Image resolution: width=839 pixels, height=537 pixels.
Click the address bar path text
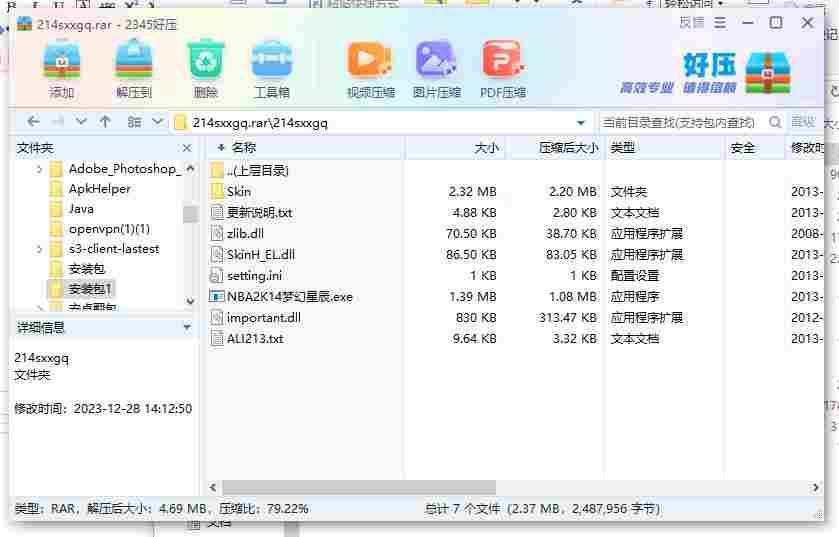click(x=260, y=123)
